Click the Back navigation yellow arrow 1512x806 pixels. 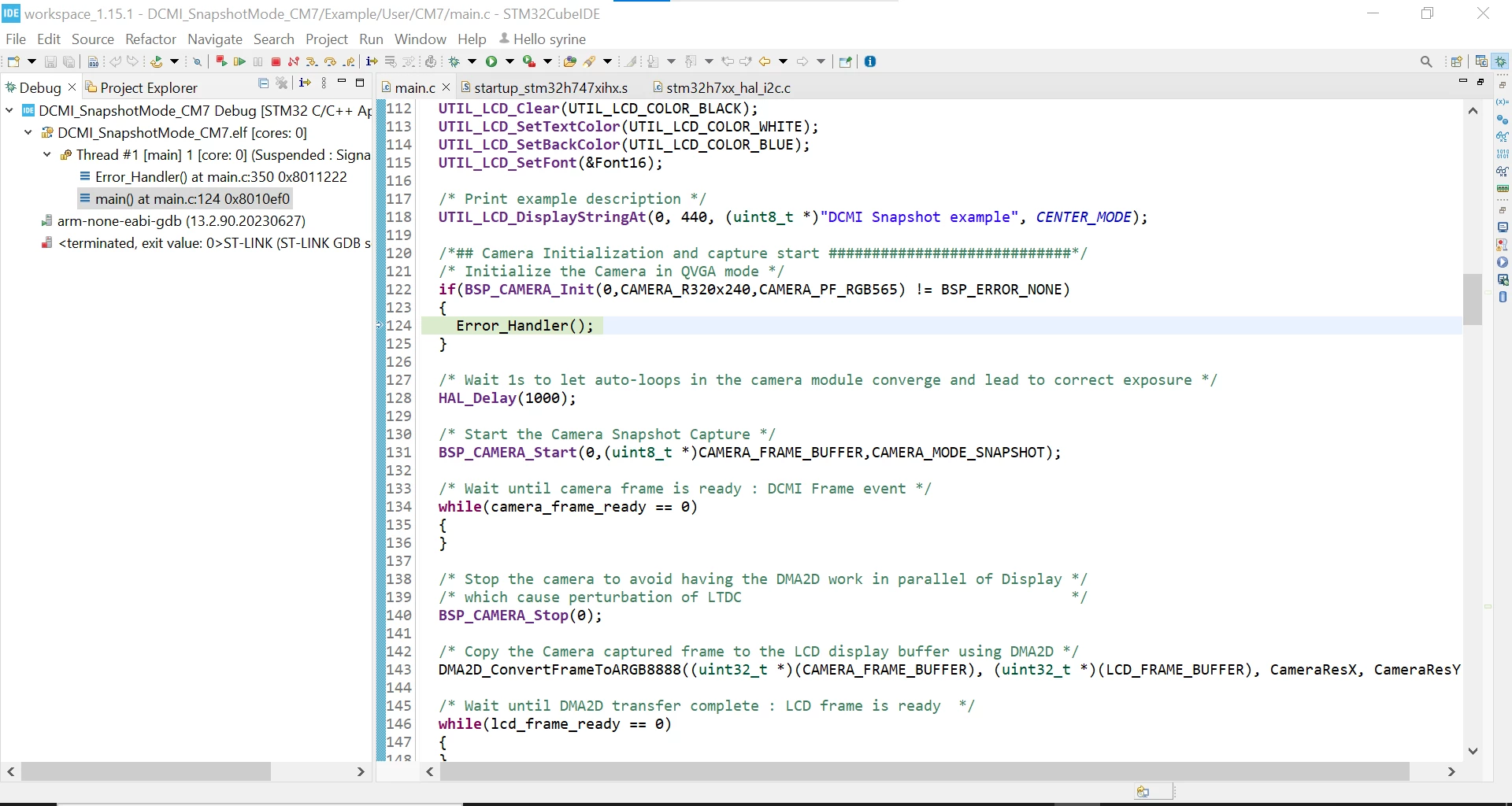(765, 61)
